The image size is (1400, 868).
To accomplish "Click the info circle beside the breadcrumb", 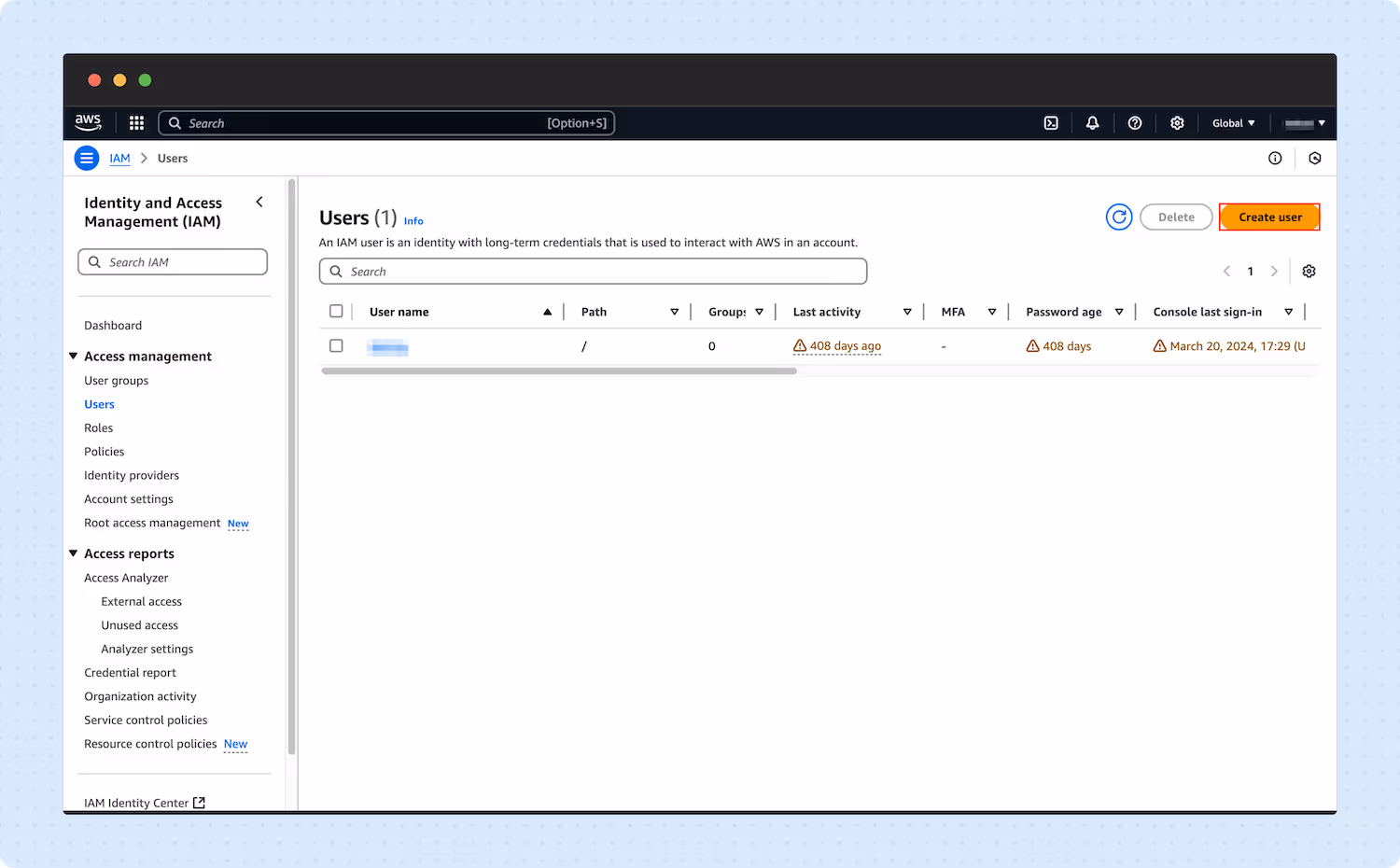I will click(x=1275, y=158).
